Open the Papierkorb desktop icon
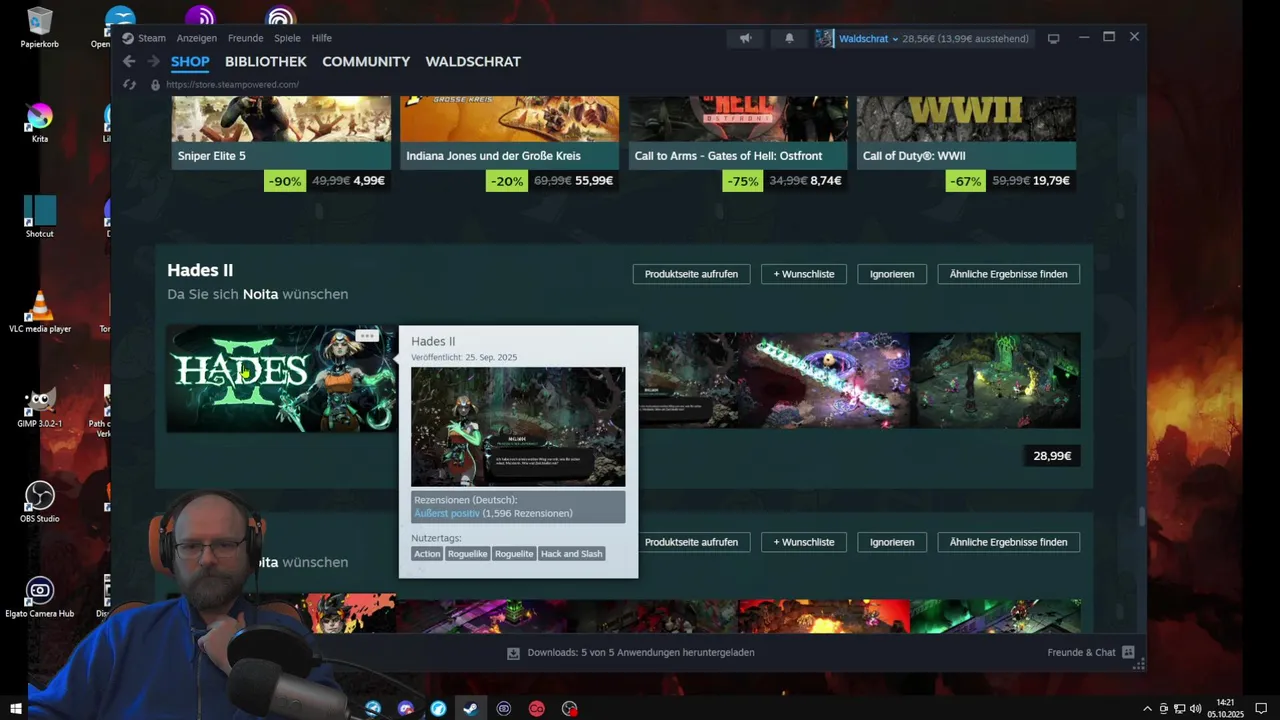 40,27
